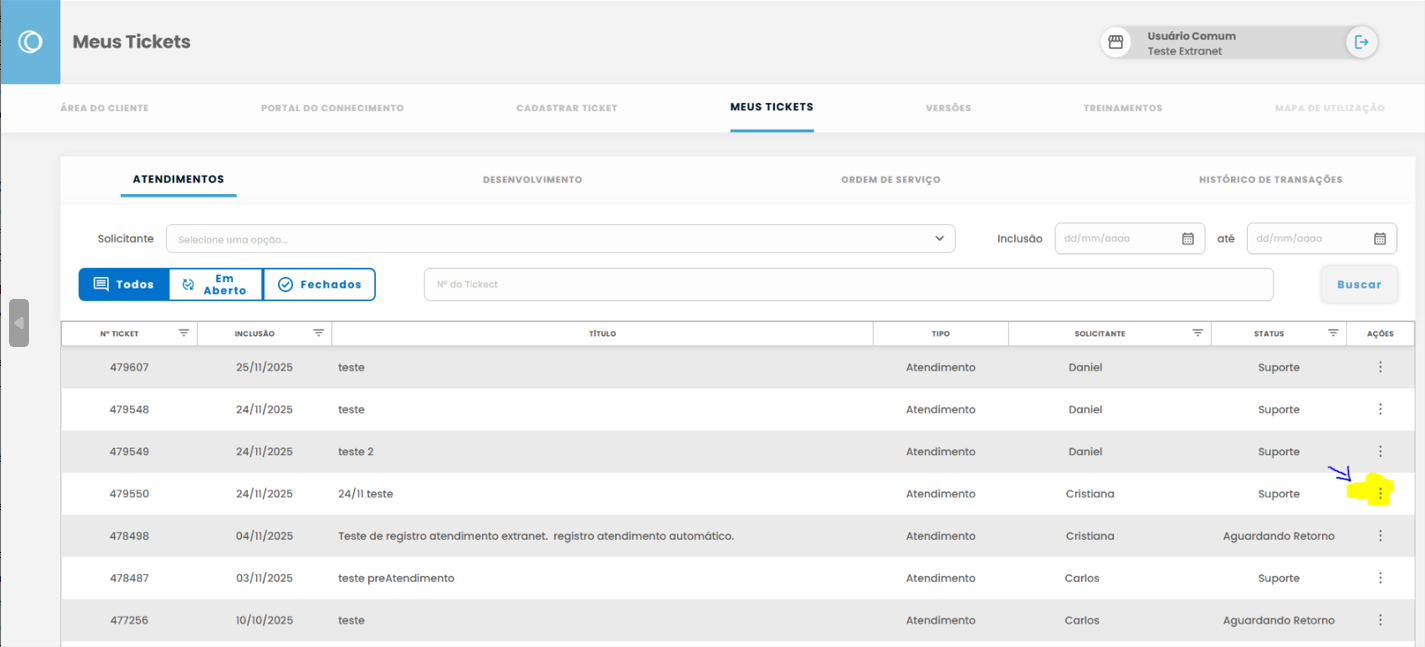Screen dimensions: 1425x647
Task: Show only Em Aberto tickets
Action: click(x=215, y=285)
